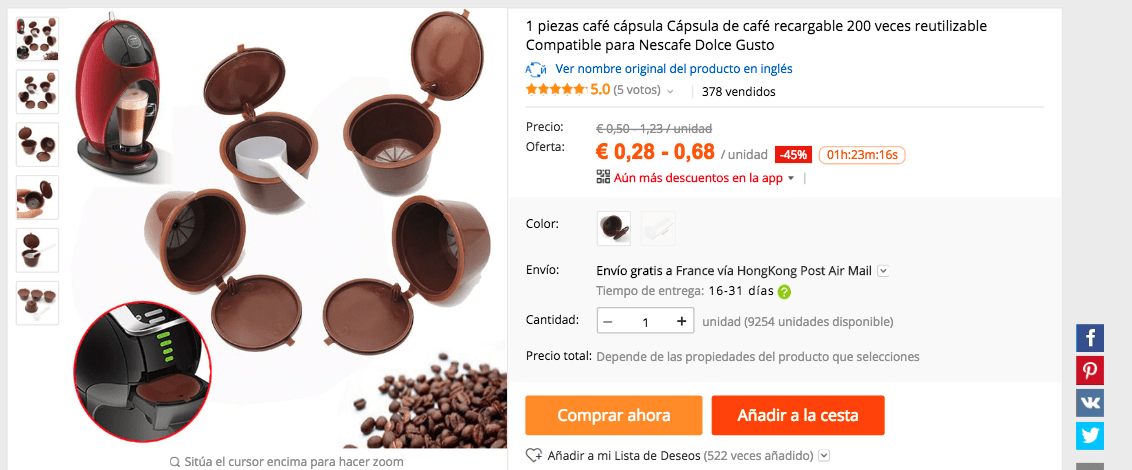Expand the shipping method dropdown
1132x470 pixels.
point(883,271)
